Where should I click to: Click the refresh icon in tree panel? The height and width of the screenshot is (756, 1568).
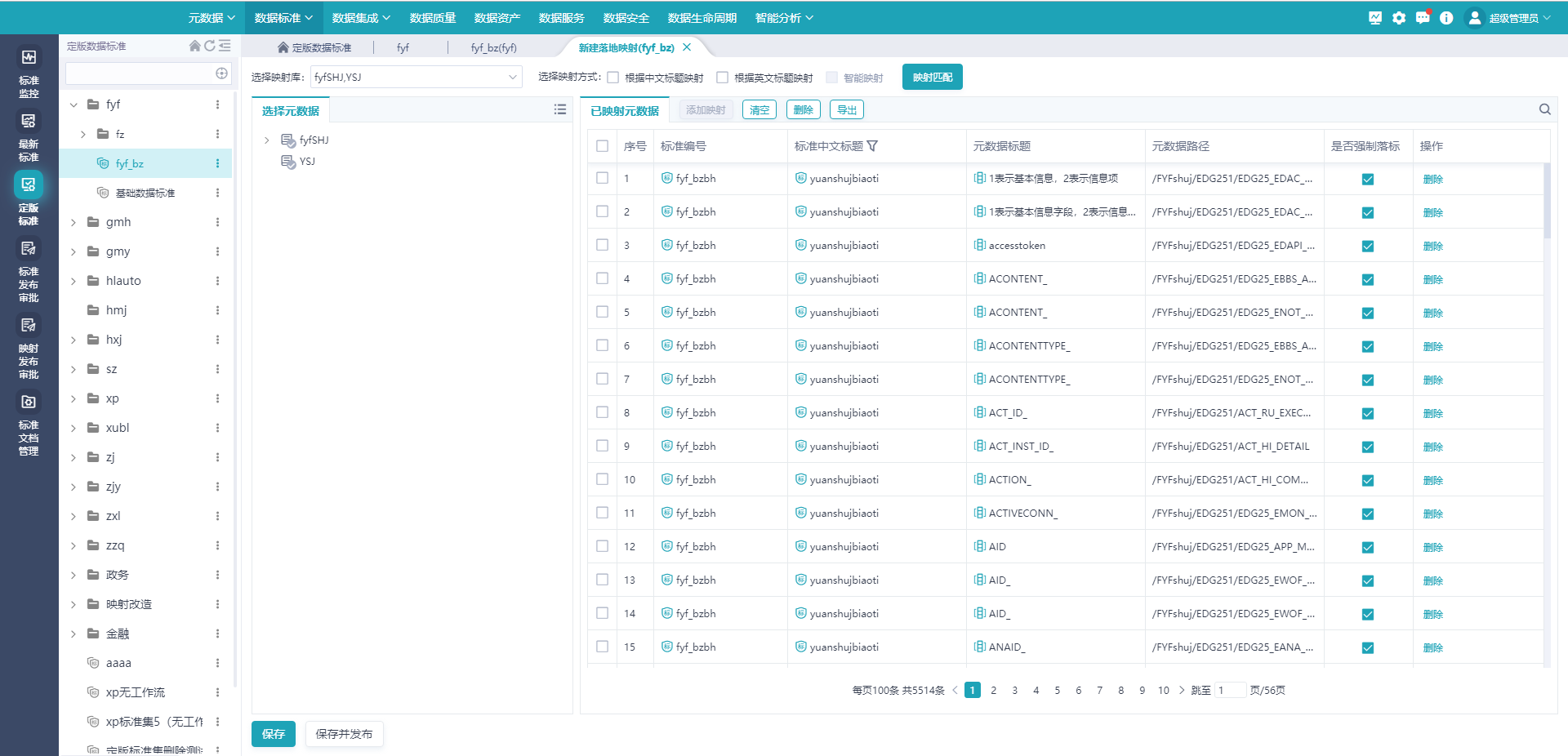[x=210, y=47]
